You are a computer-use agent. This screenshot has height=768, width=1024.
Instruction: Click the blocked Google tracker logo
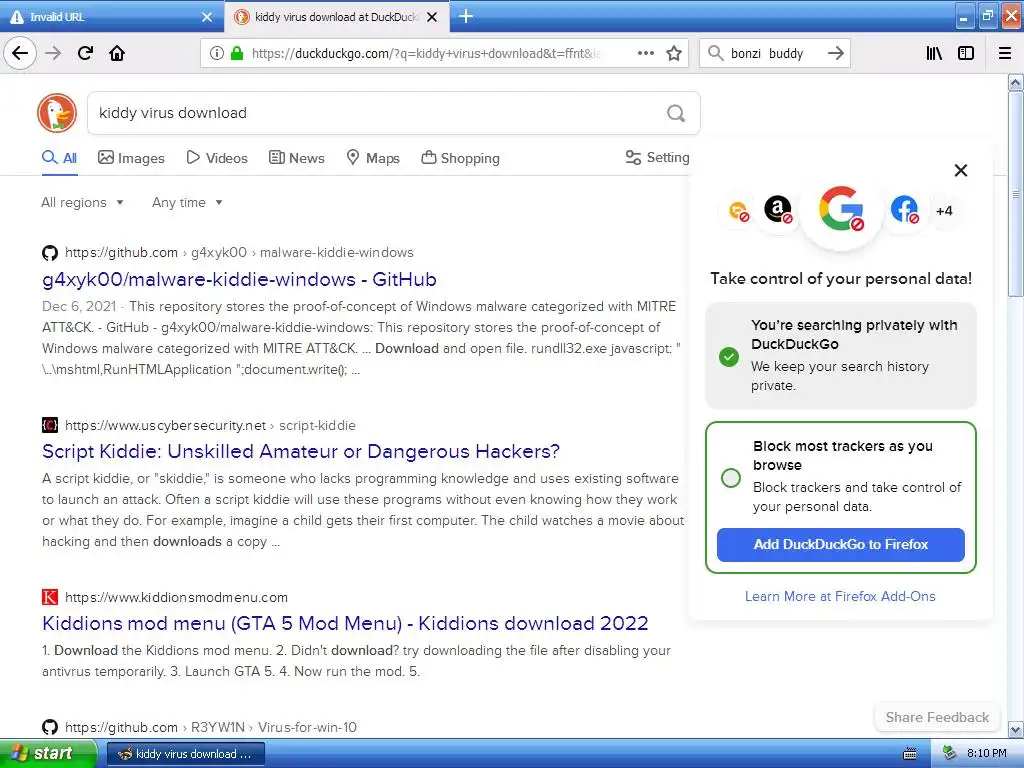coord(841,209)
